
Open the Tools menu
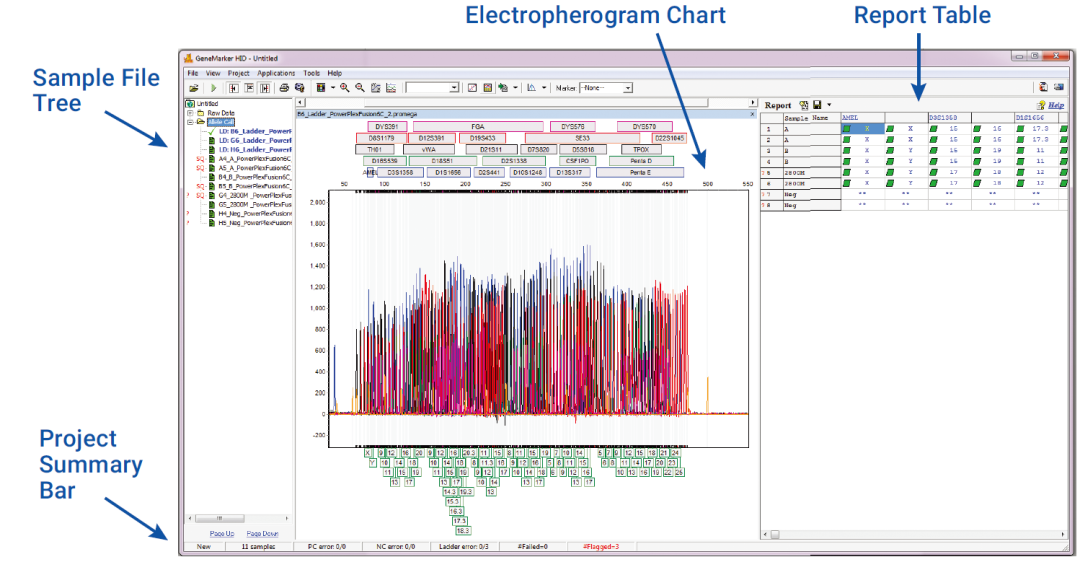(x=312, y=73)
